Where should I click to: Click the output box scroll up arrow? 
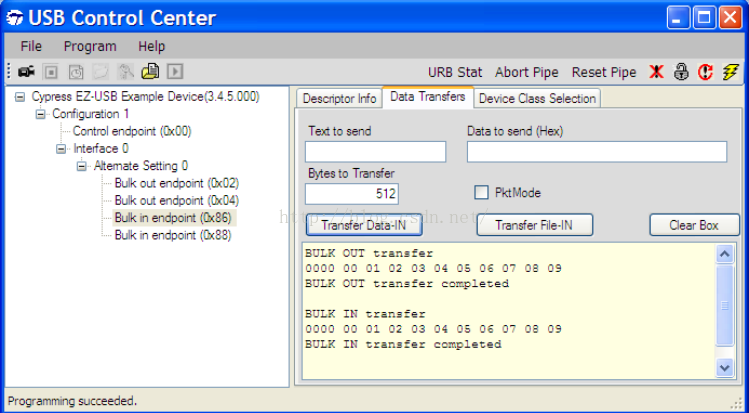coord(725,254)
